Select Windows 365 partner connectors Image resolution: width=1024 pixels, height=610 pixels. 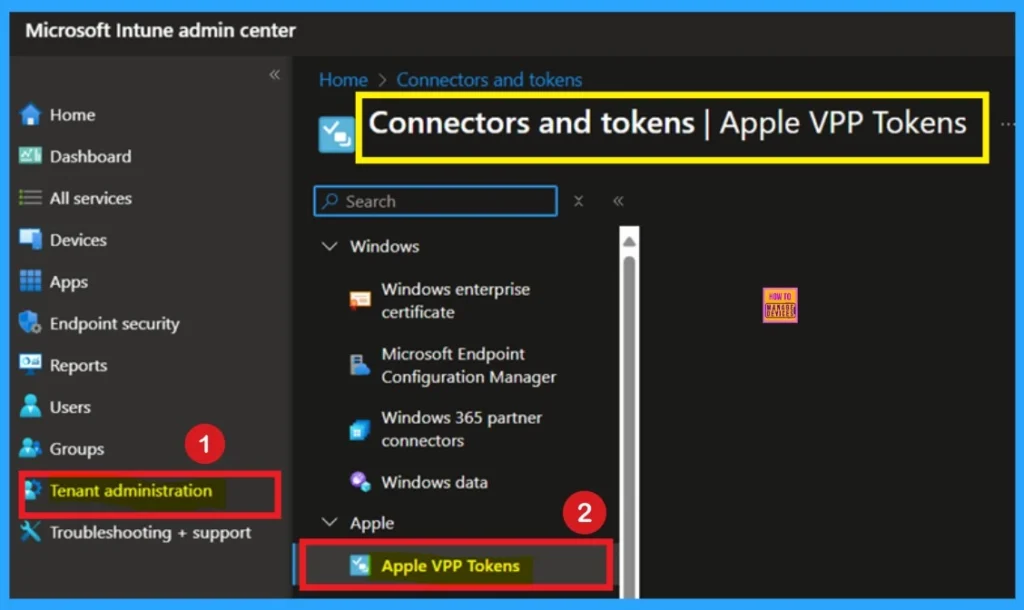click(462, 429)
